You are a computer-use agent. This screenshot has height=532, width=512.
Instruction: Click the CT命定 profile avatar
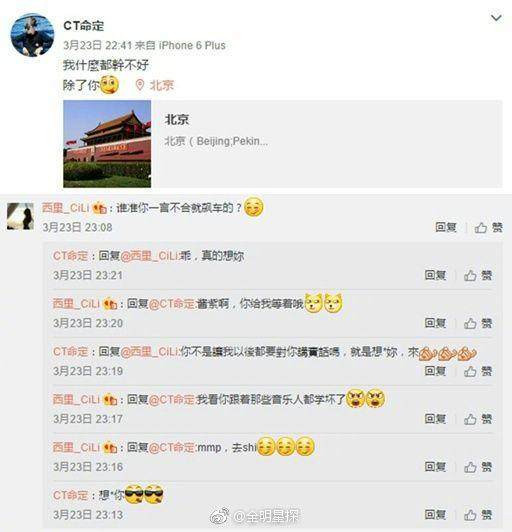[32, 35]
